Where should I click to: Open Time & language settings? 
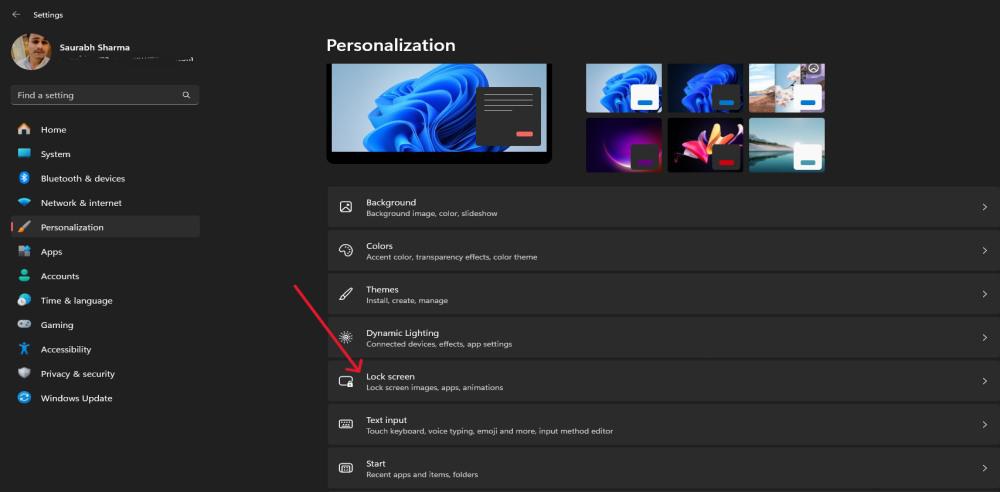[105, 300]
